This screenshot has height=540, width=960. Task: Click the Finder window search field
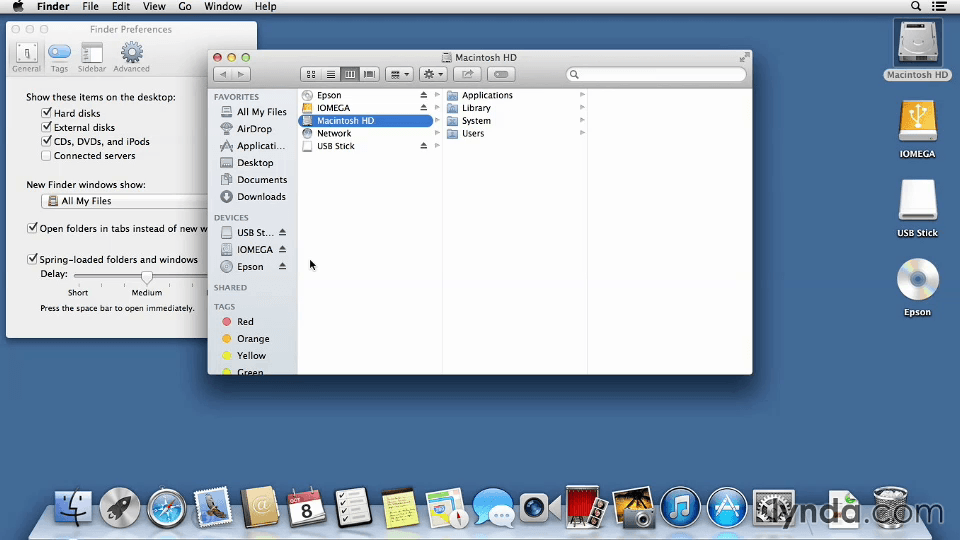coord(656,74)
